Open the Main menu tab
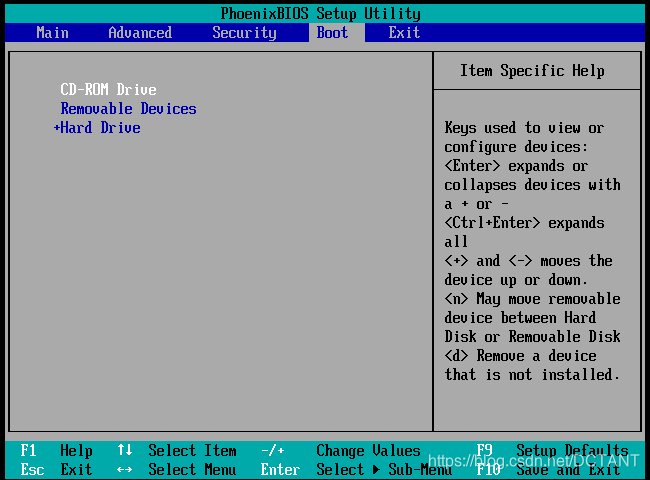650x480 pixels. pos(52,33)
